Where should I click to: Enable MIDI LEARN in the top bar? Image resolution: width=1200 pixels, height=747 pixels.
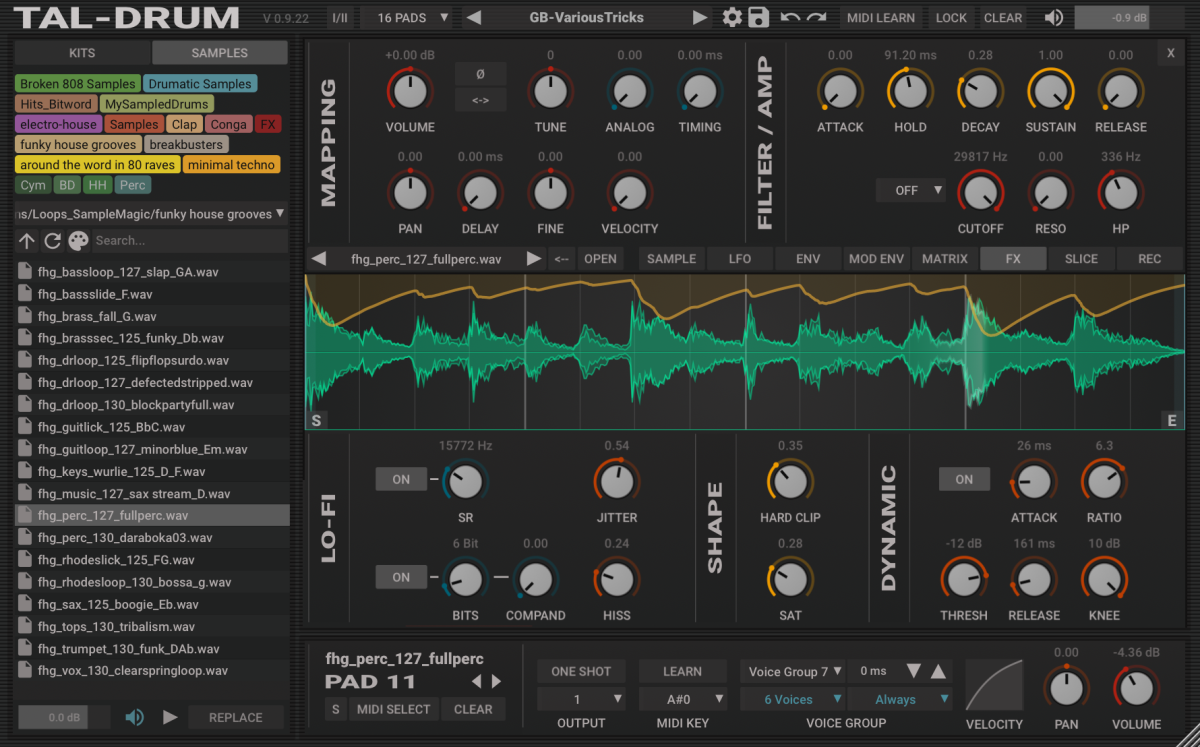point(881,17)
